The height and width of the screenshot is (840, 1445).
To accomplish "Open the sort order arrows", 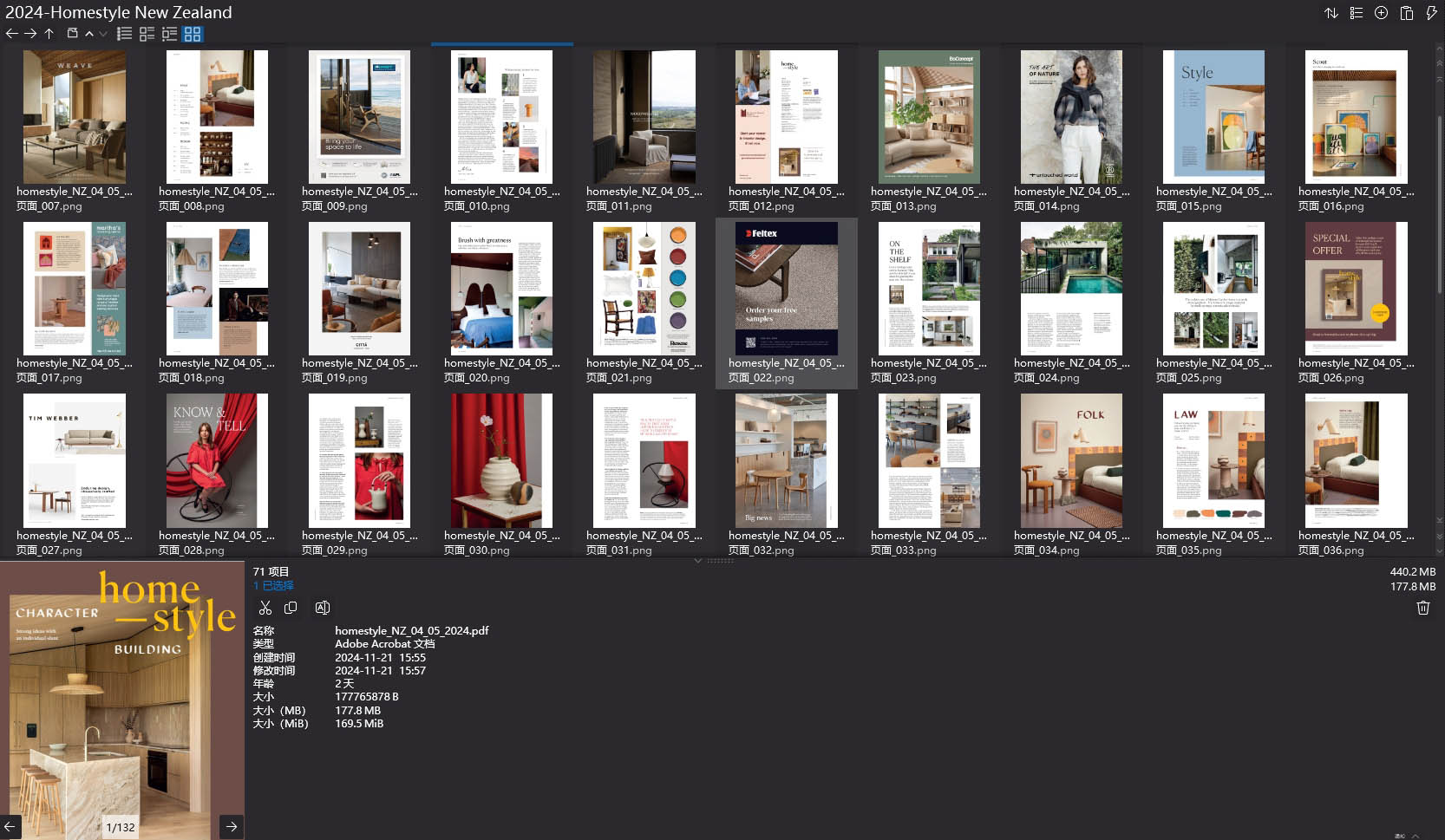I will click(x=1331, y=13).
